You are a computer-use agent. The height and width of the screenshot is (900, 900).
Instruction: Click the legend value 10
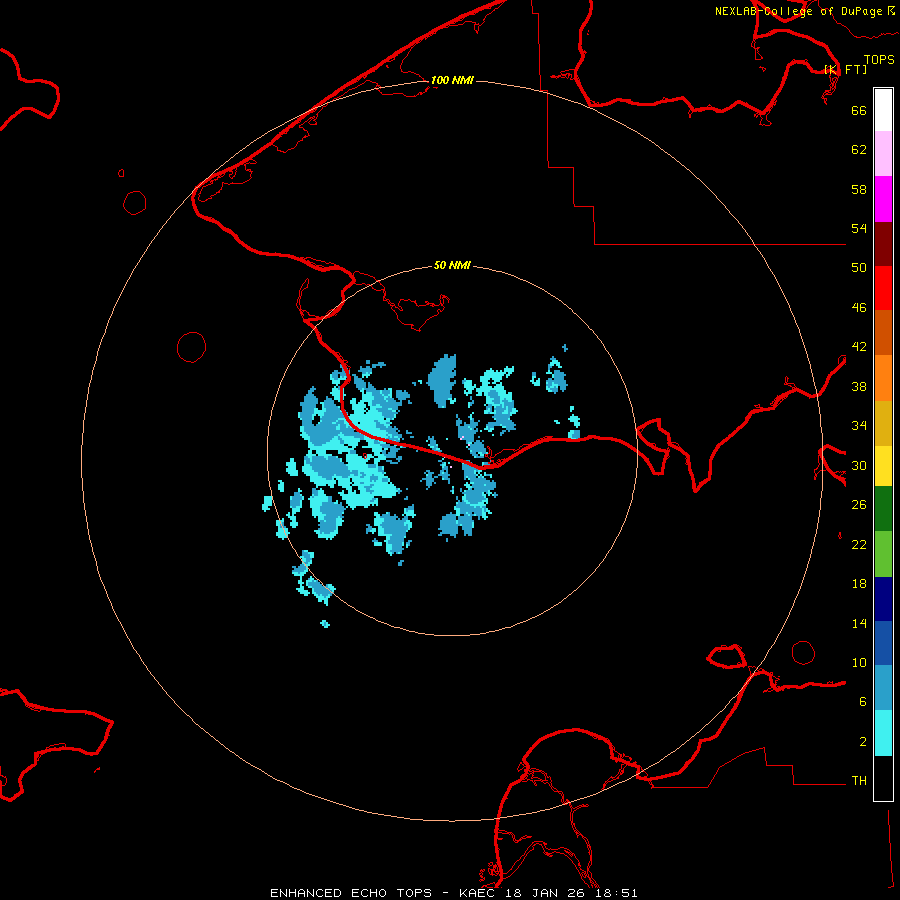click(859, 662)
